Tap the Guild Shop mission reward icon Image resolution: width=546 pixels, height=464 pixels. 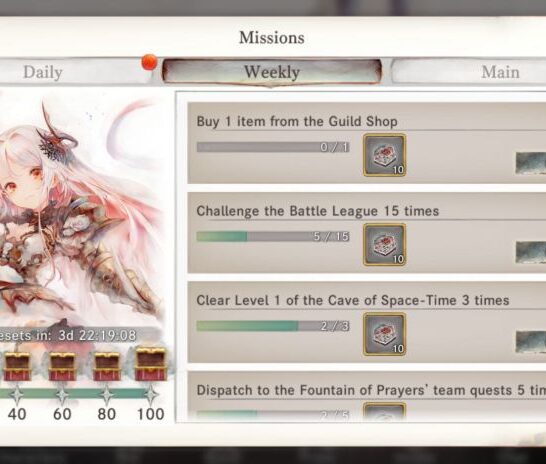tap(384, 155)
